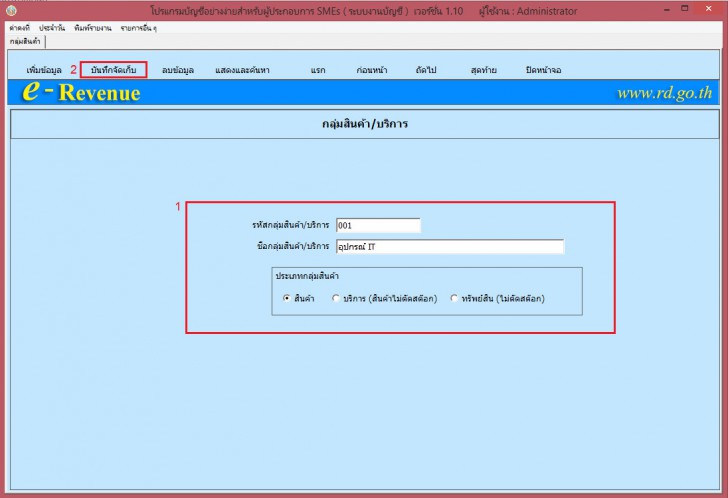Open the พิมพ์รายงาน menu
Image resolution: width=728 pixels, height=498 pixels.
point(92,28)
